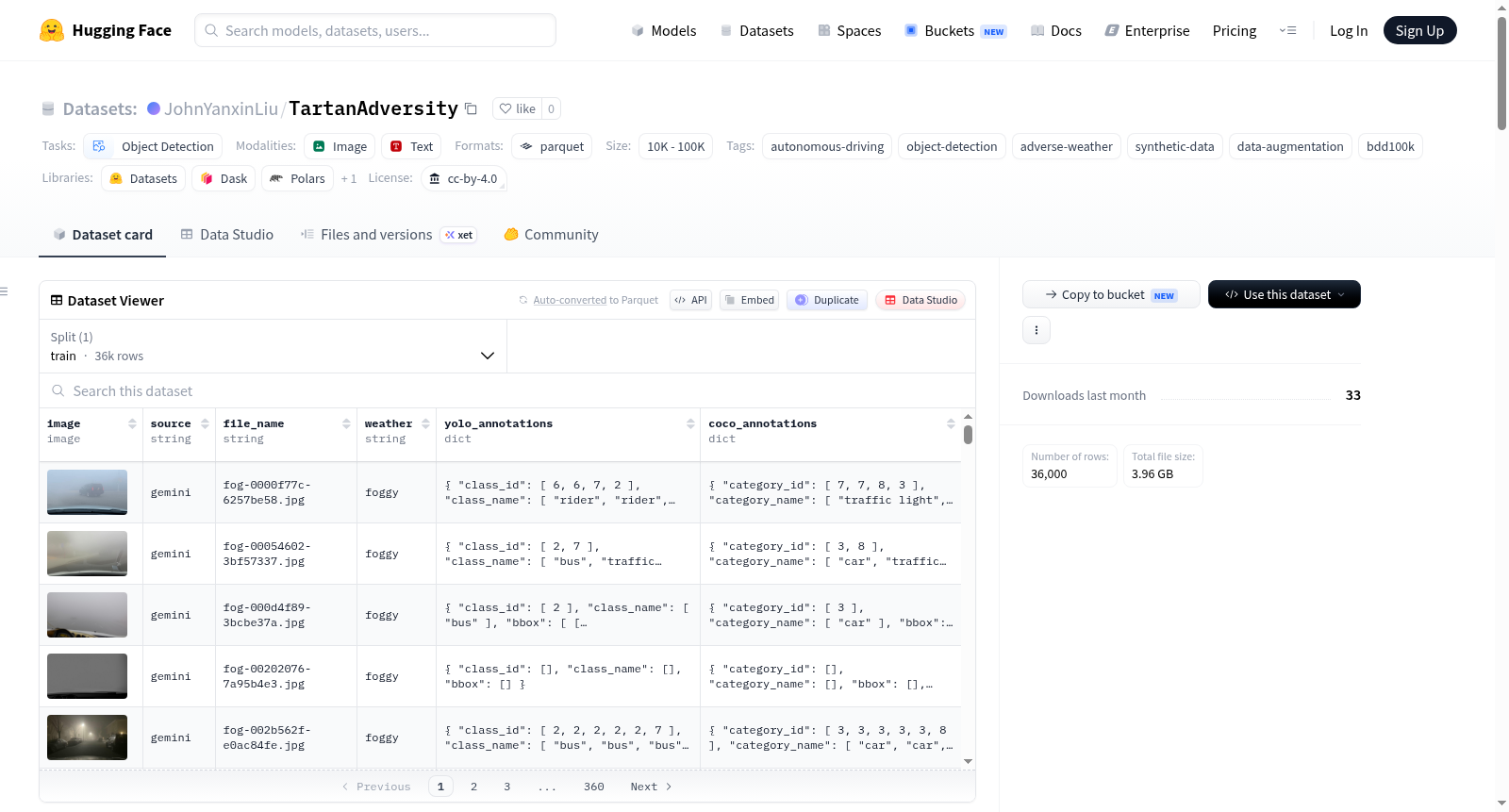Switch to the Dataset card tab

click(x=103, y=235)
